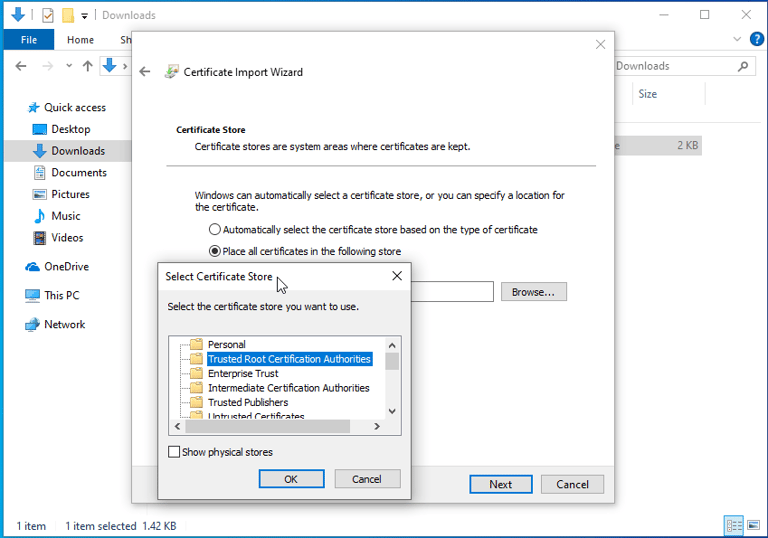Click the Trusted Publishers folder icon

(x=196, y=402)
